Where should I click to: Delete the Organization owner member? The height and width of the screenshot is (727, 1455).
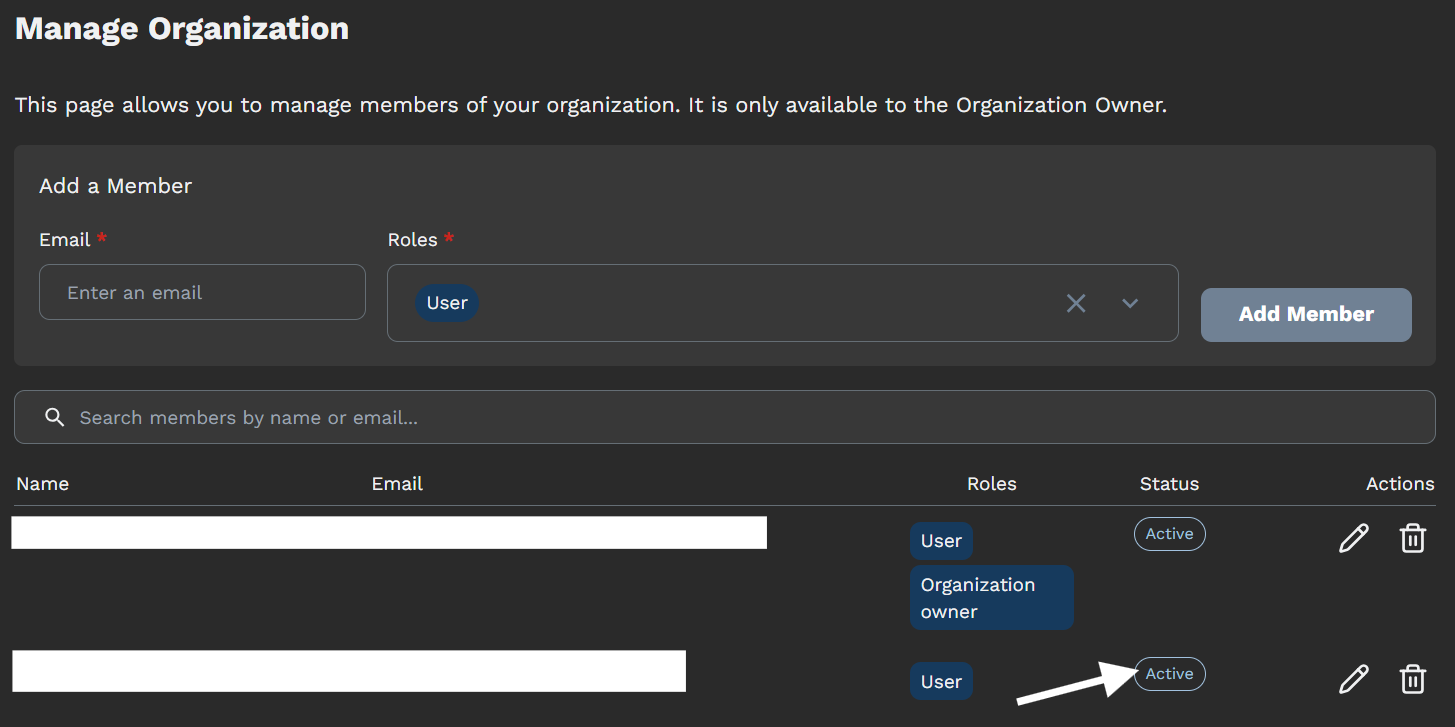point(1412,538)
